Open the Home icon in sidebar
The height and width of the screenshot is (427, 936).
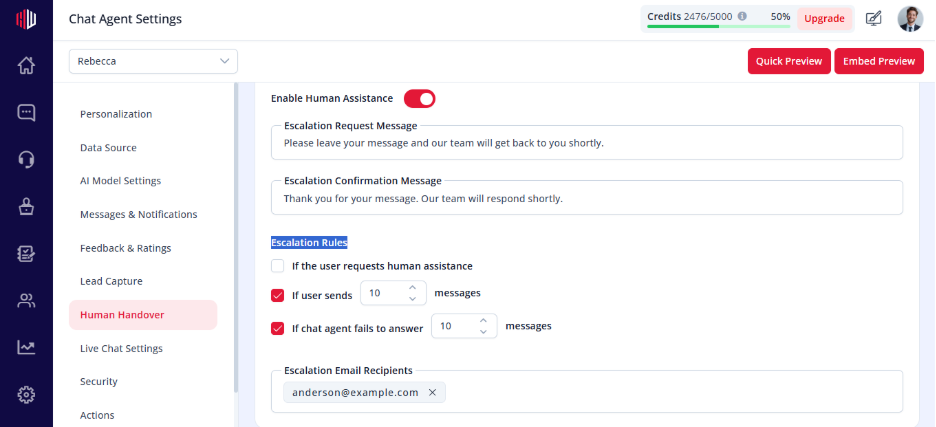26,65
